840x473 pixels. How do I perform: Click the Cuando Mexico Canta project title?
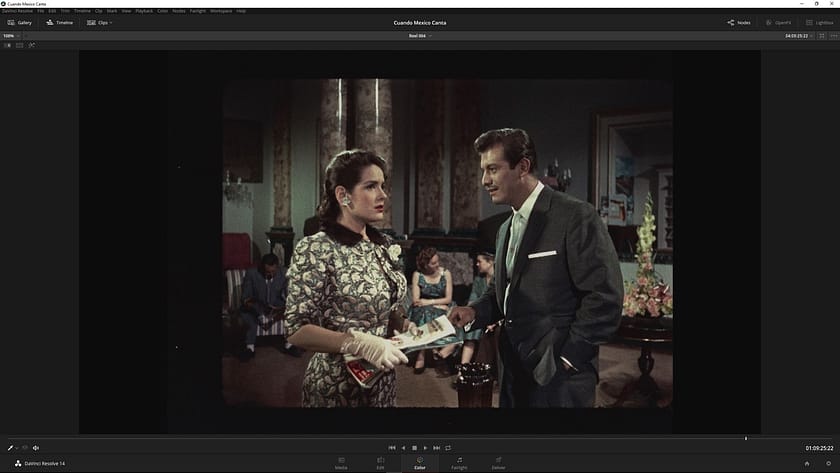(x=420, y=22)
